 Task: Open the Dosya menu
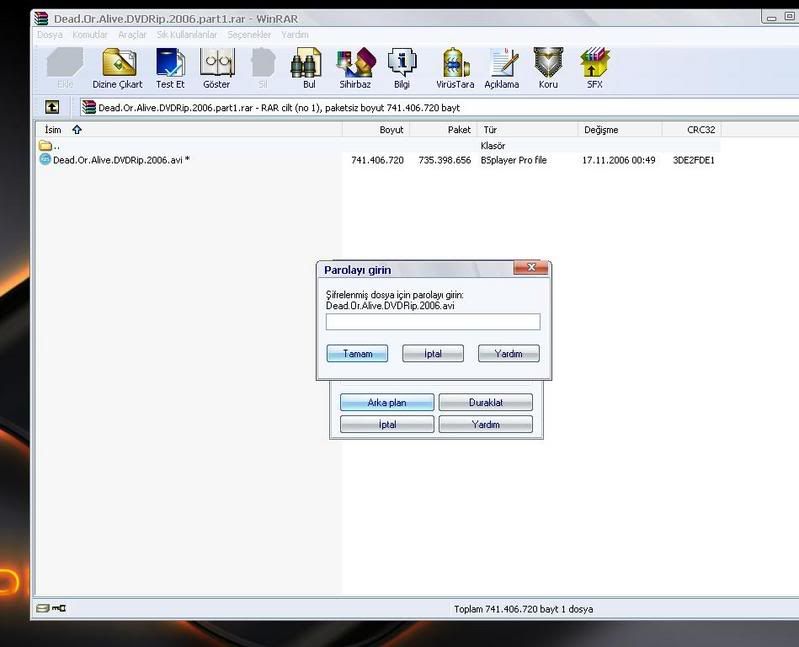[49, 35]
